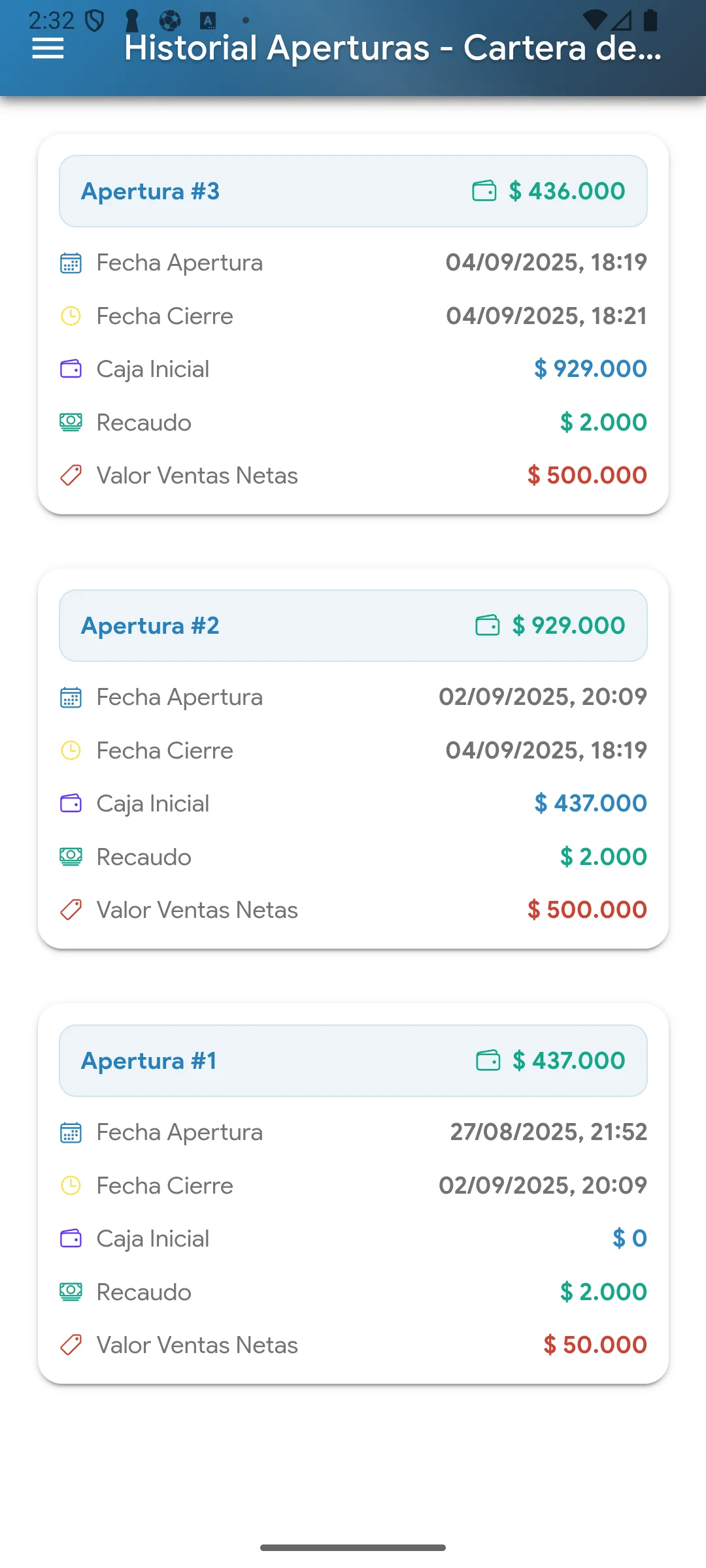Open the Apertura #3 header

(x=353, y=191)
